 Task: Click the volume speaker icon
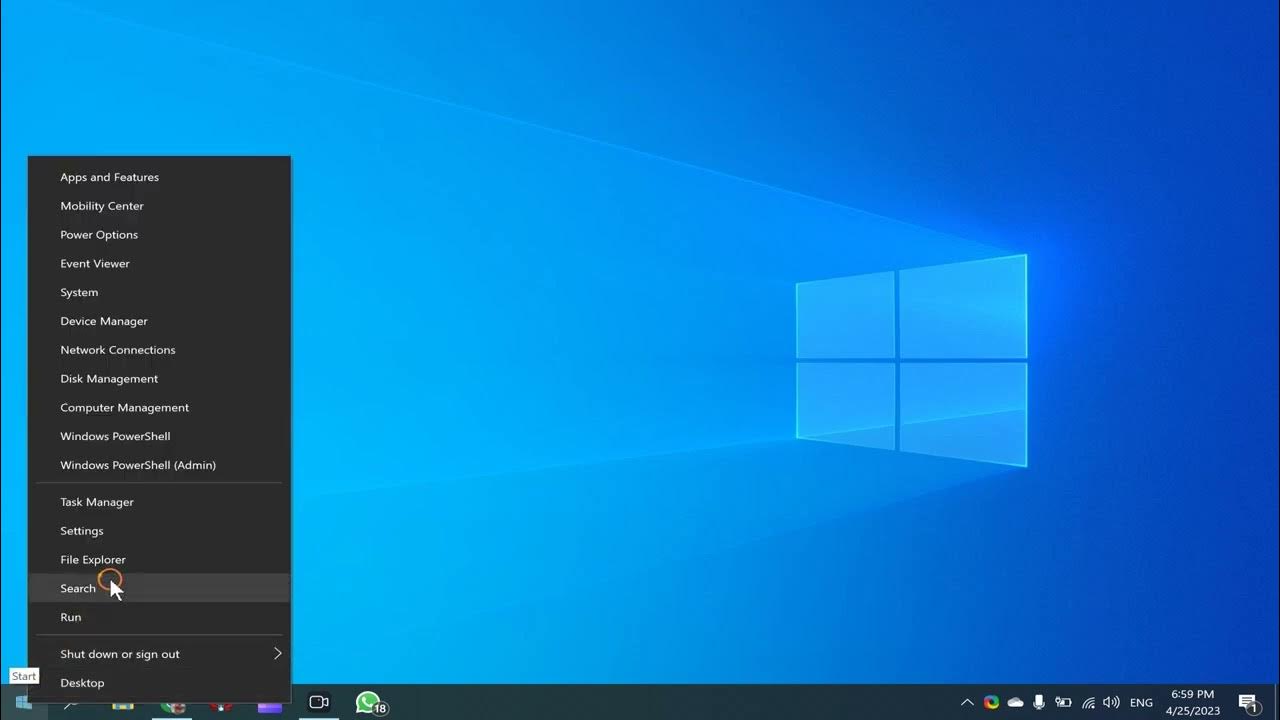coord(1111,703)
